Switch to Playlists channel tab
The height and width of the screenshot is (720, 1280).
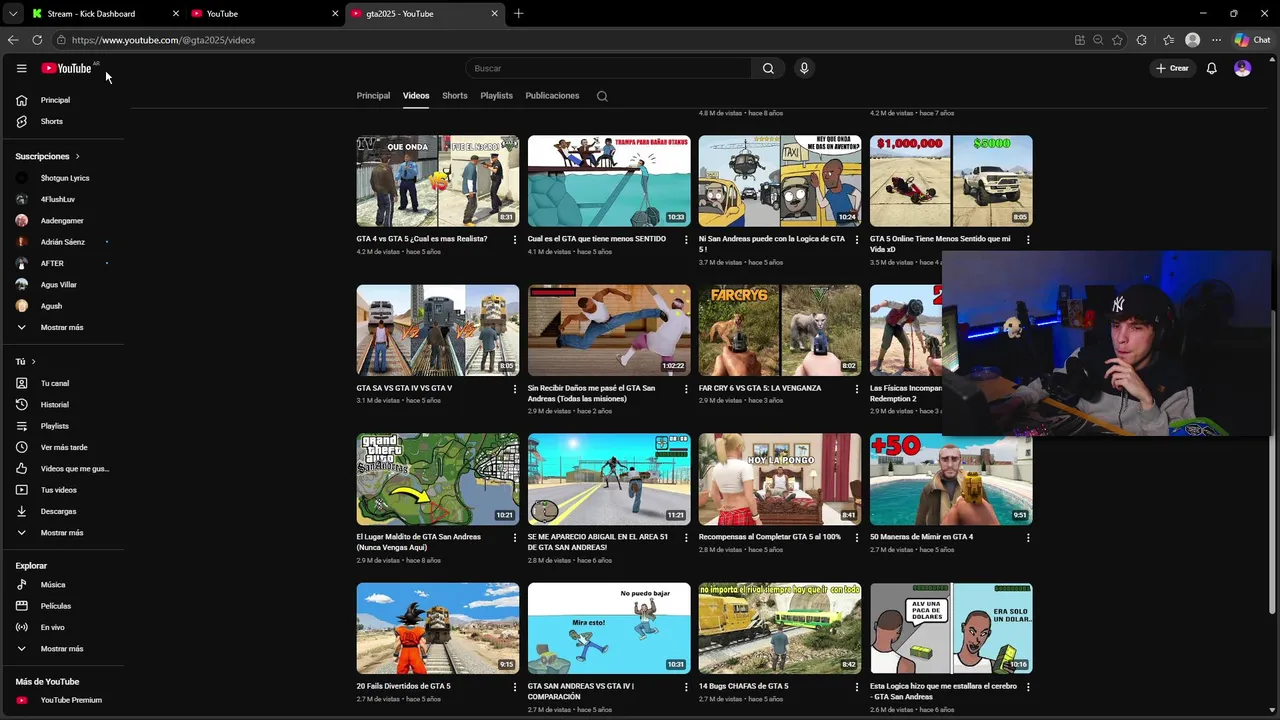click(496, 96)
